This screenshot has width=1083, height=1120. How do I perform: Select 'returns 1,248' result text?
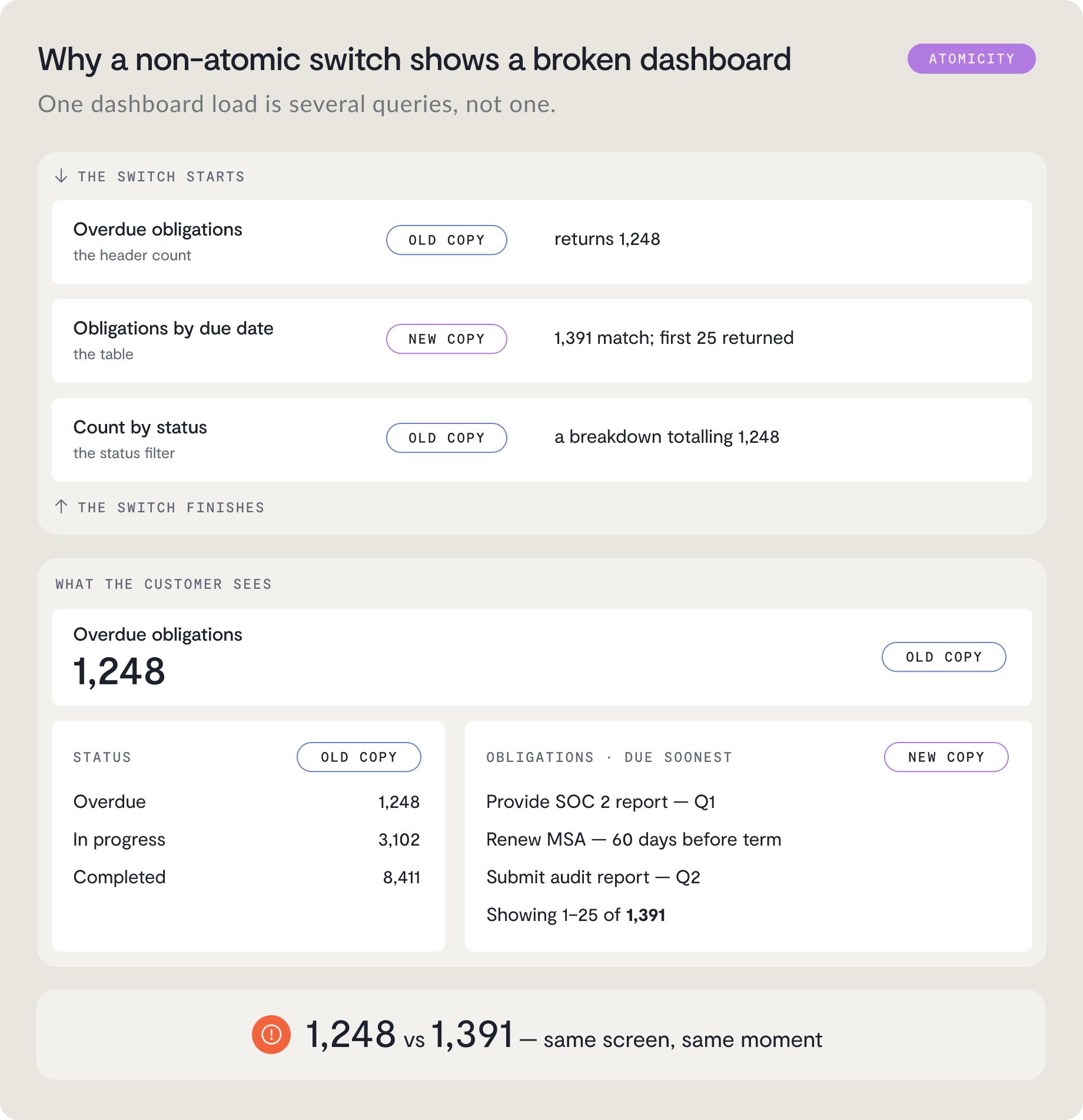coord(607,239)
